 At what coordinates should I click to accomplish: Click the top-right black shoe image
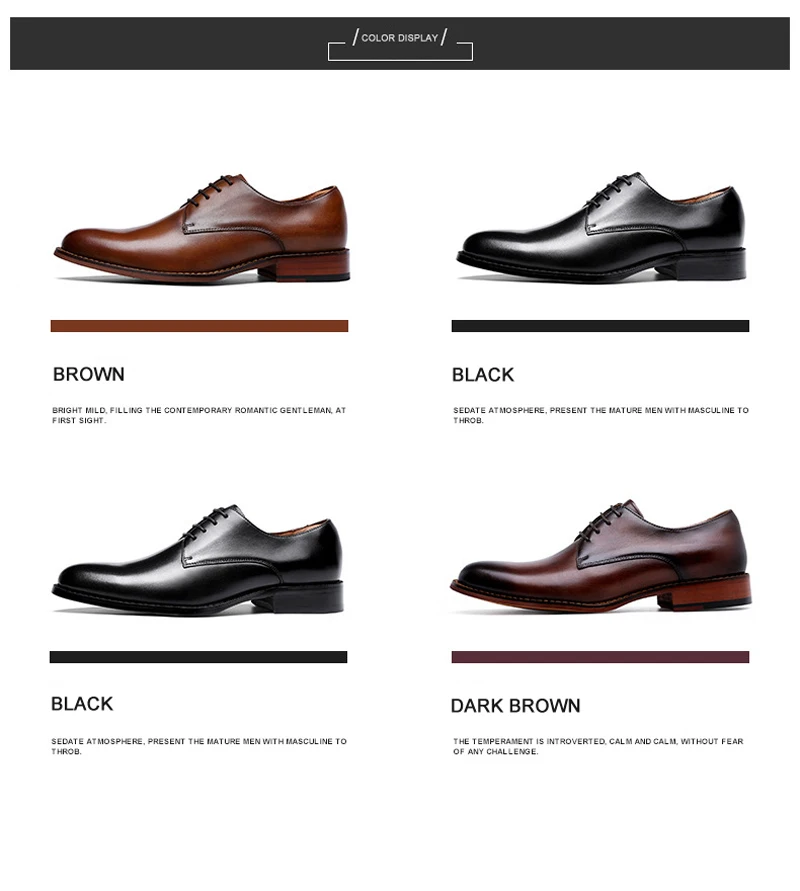tap(601, 227)
